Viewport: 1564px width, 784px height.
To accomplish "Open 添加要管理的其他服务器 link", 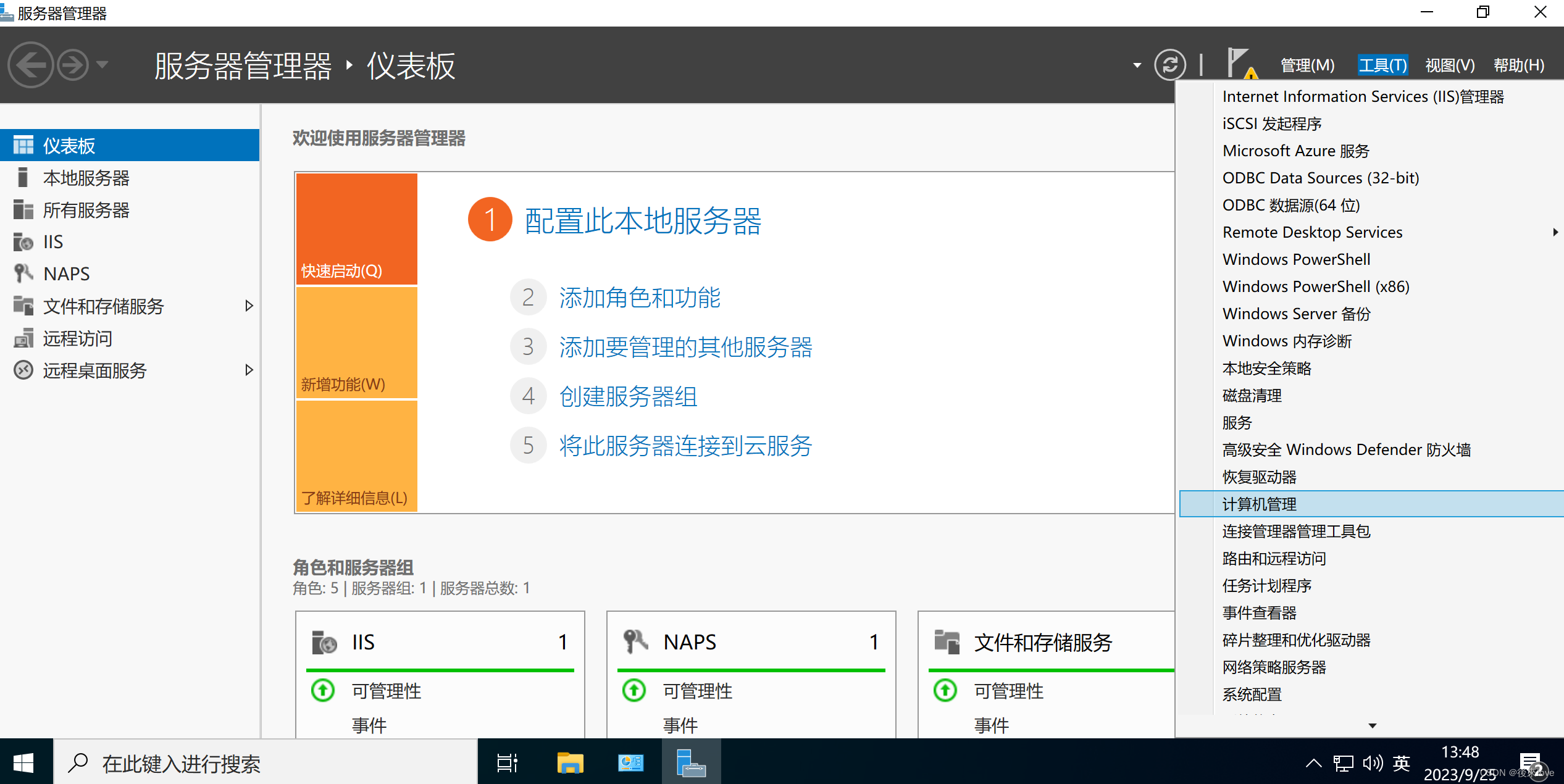I will (685, 347).
